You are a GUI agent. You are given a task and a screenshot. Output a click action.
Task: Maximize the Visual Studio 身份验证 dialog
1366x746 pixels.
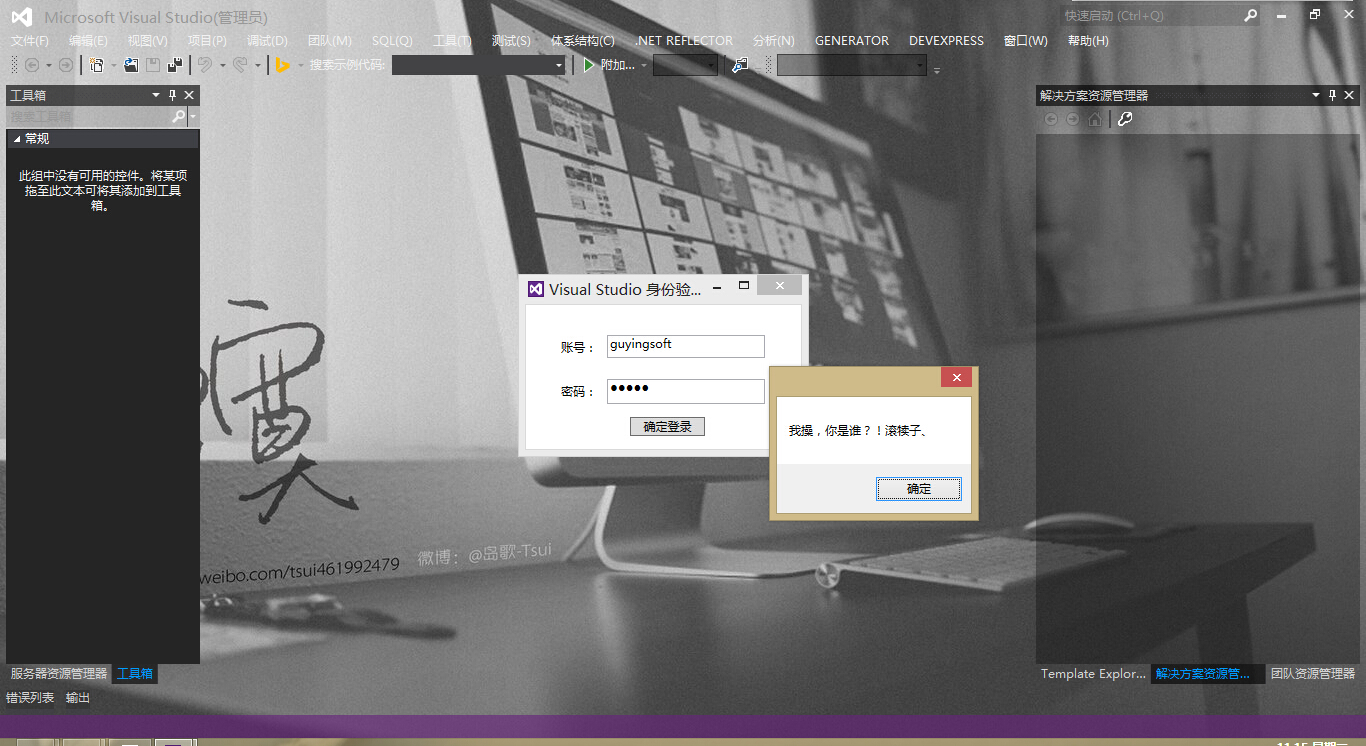click(x=744, y=286)
